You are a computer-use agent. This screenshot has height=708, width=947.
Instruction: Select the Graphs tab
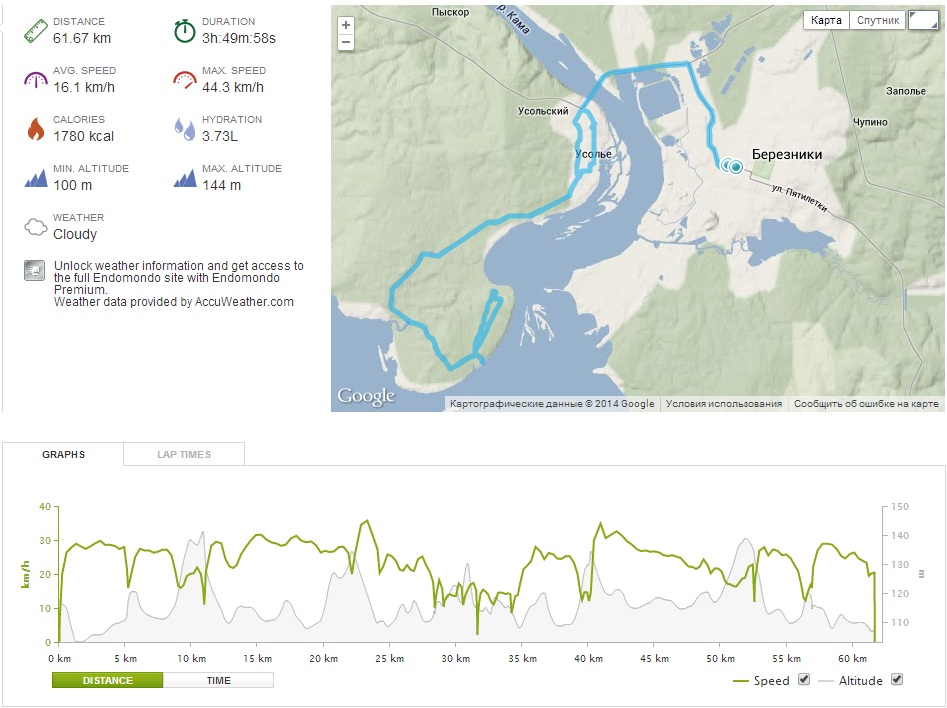click(x=63, y=454)
